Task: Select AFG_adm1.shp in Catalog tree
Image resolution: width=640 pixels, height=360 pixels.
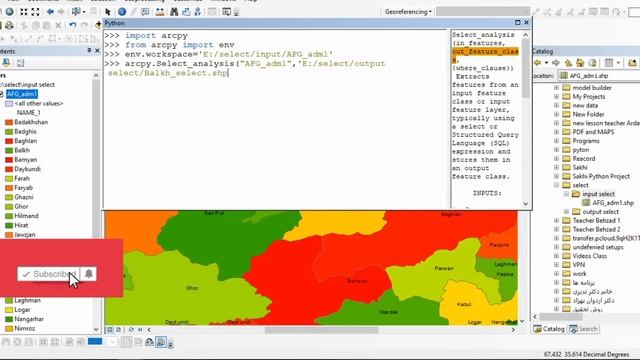Action: coord(608,203)
